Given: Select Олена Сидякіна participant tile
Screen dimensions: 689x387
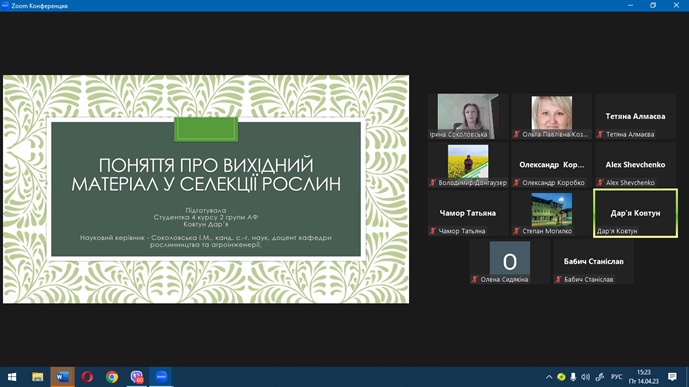Looking at the screenshot, I should [510, 261].
